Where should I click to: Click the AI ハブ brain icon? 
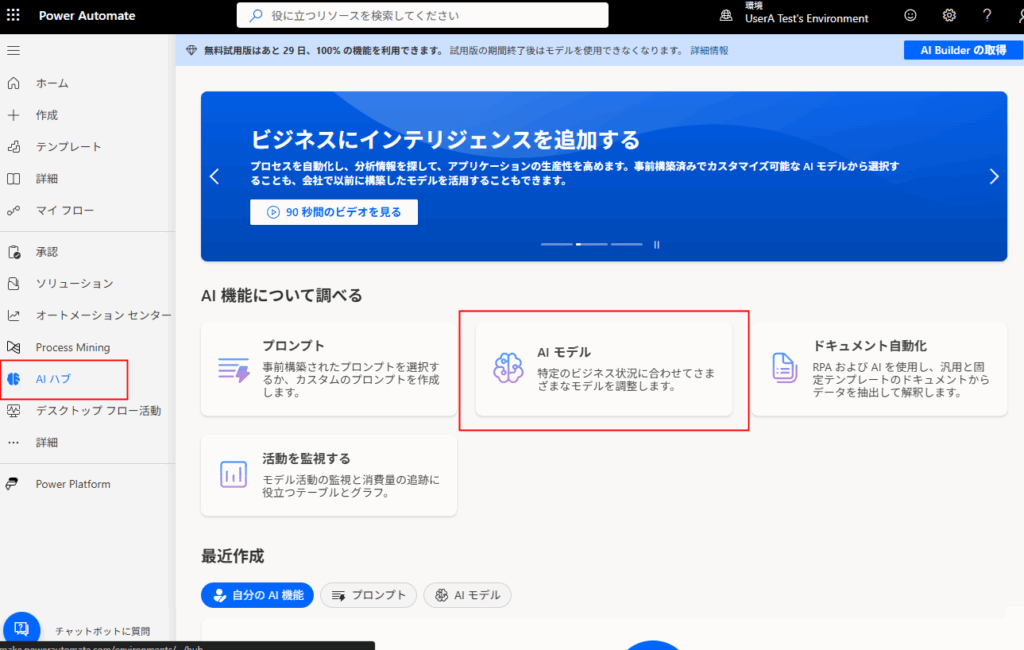14,379
